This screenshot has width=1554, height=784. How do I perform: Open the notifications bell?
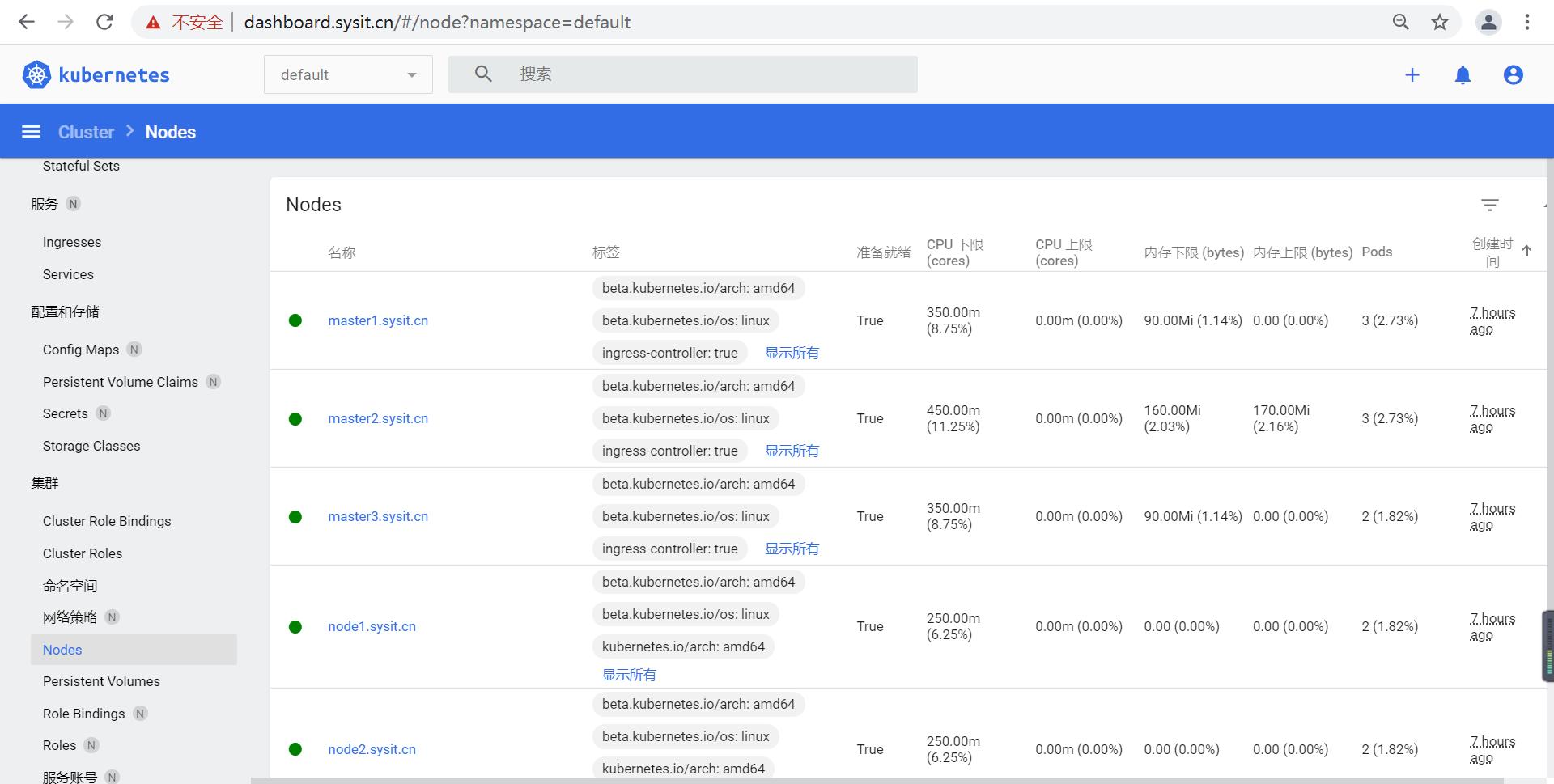coord(1463,74)
